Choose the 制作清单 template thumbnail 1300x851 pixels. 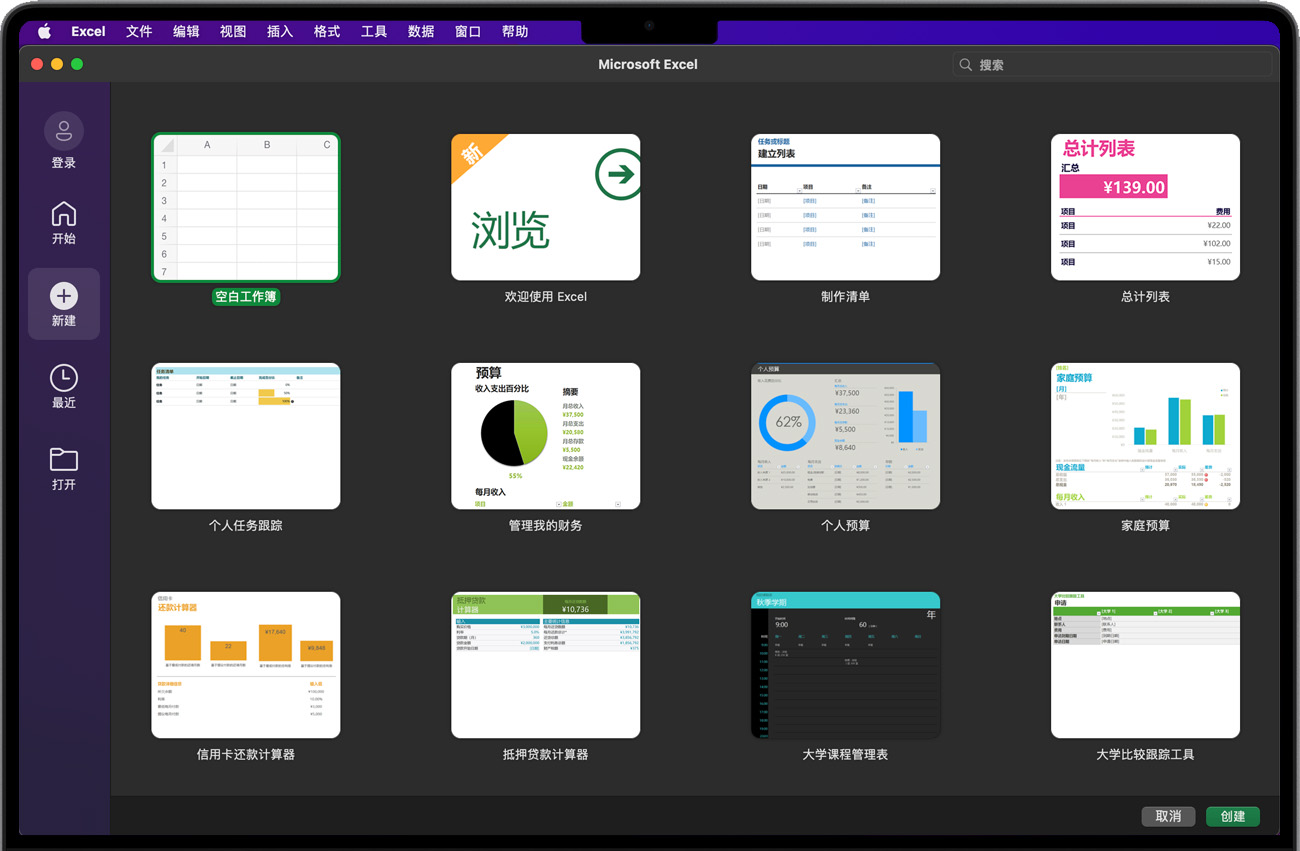click(x=845, y=208)
